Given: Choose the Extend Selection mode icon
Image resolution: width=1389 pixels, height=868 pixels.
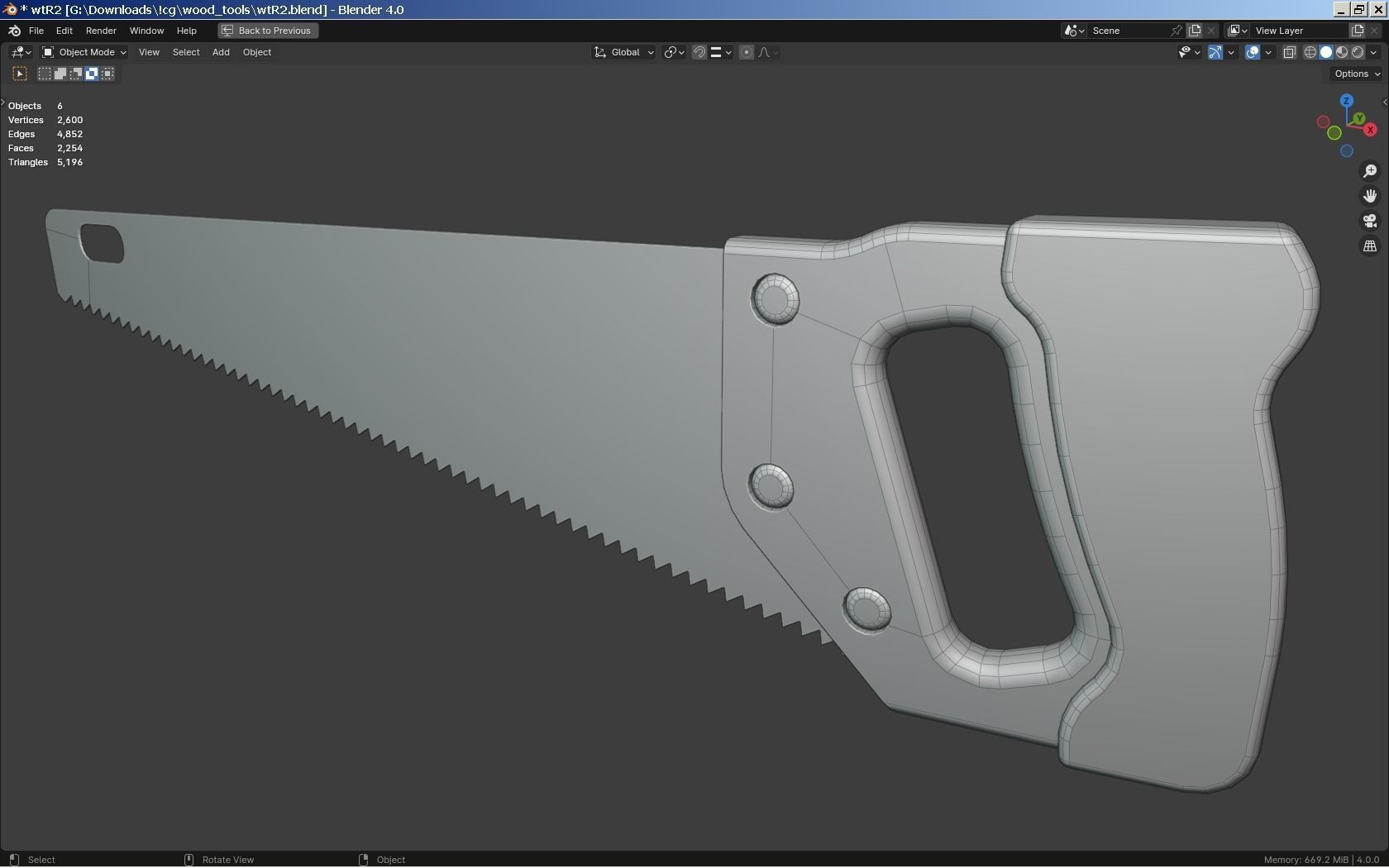Looking at the screenshot, I should coord(60,74).
